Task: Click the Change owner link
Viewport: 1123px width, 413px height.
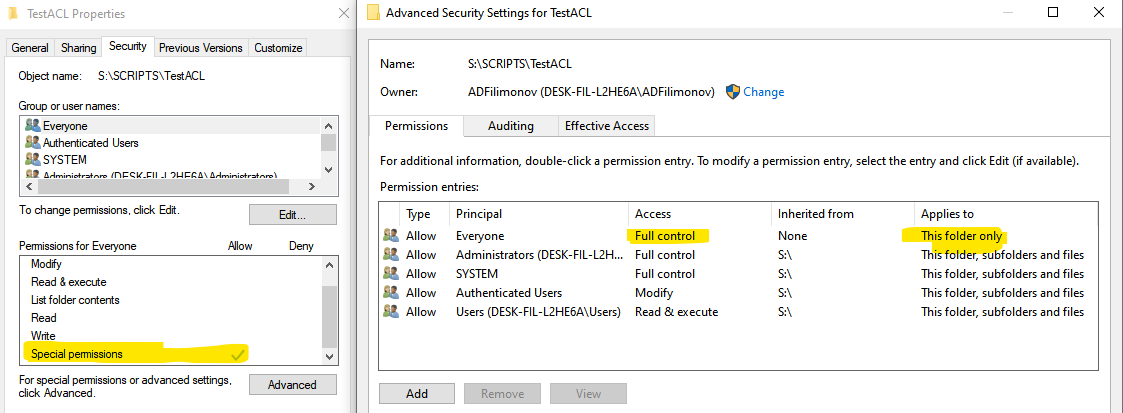Action: click(x=763, y=92)
